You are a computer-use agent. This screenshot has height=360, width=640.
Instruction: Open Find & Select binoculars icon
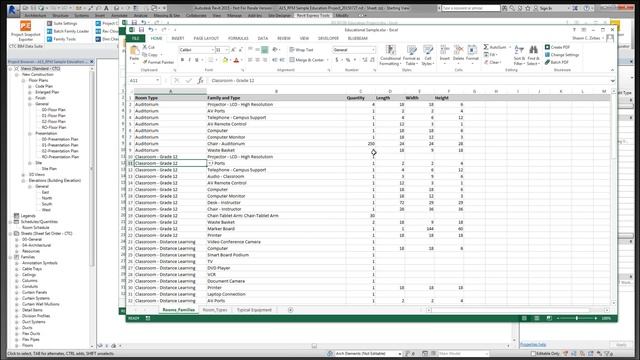pyautogui.click(x=533, y=55)
